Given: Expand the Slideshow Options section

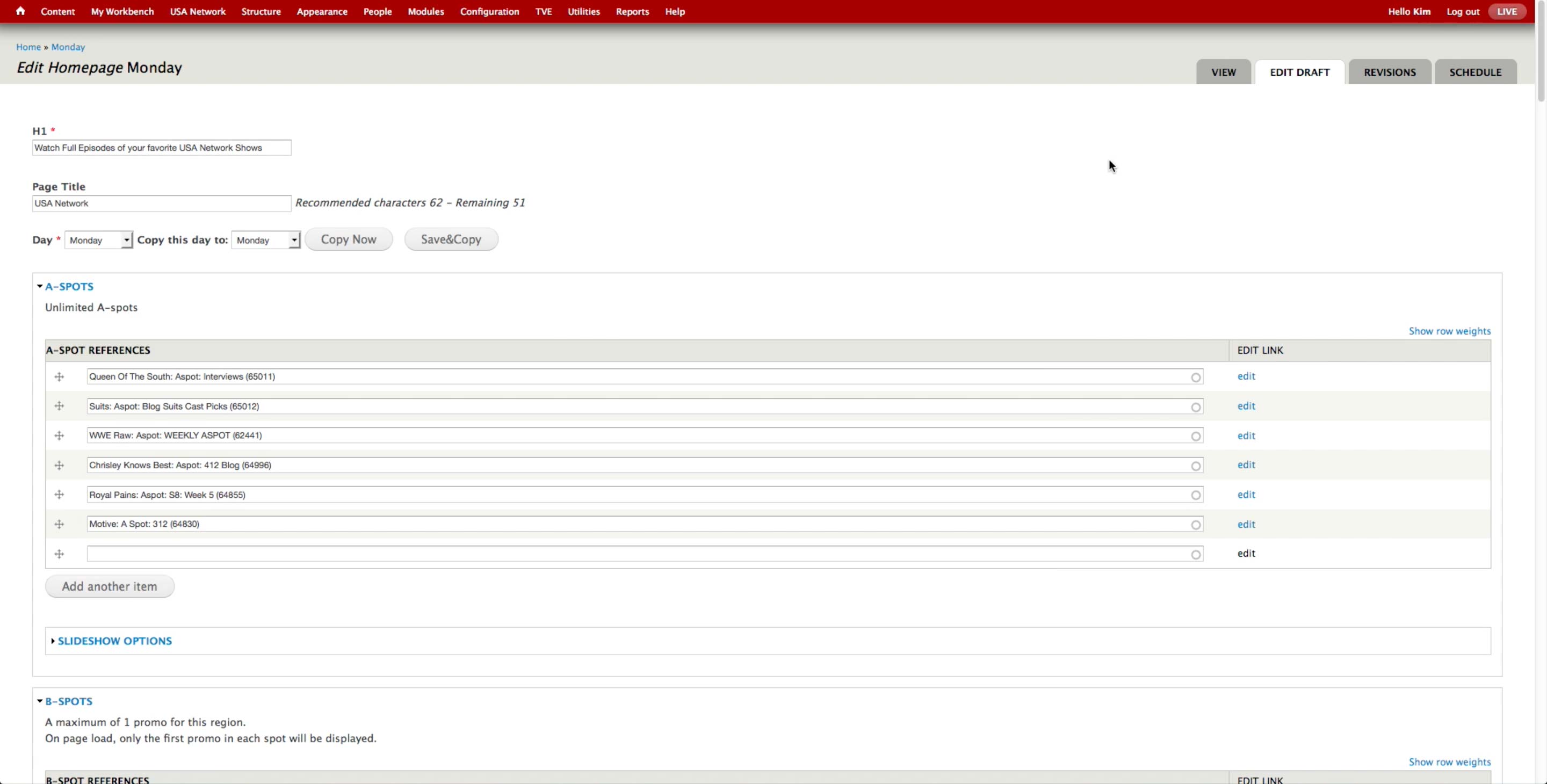Looking at the screenshot, I should coord(114,641).
